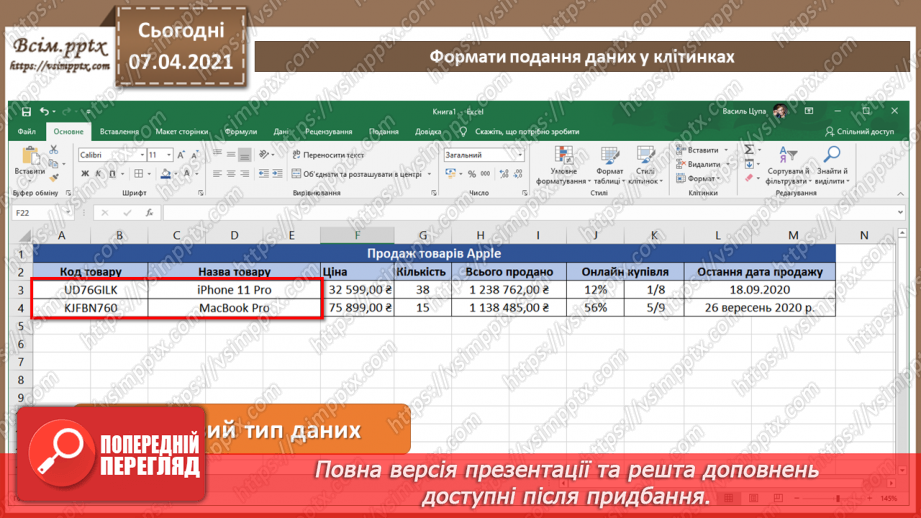Image resolution: width=921 pixels, height=518 pixels.
Task: Switch to the Макет сторінки tab
Action: coord(181,132)
